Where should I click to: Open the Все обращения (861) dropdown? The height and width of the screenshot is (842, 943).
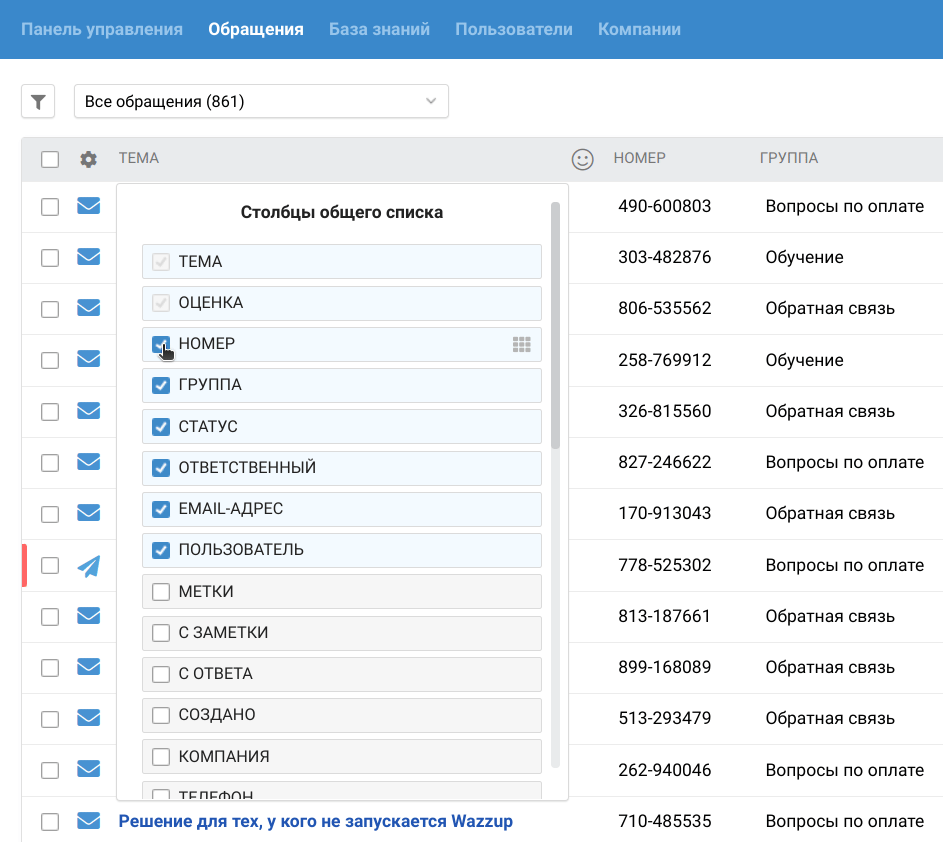[261, 101]
